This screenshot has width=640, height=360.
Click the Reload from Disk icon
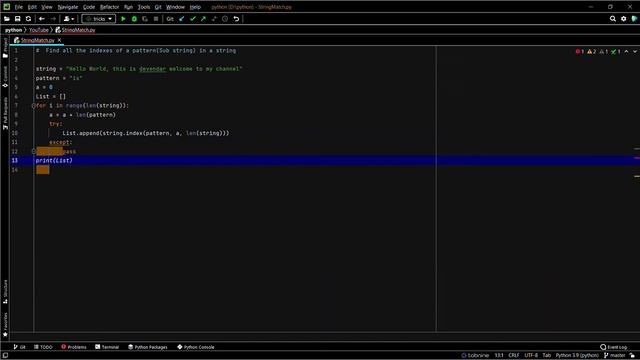click(x=28, y=19)
